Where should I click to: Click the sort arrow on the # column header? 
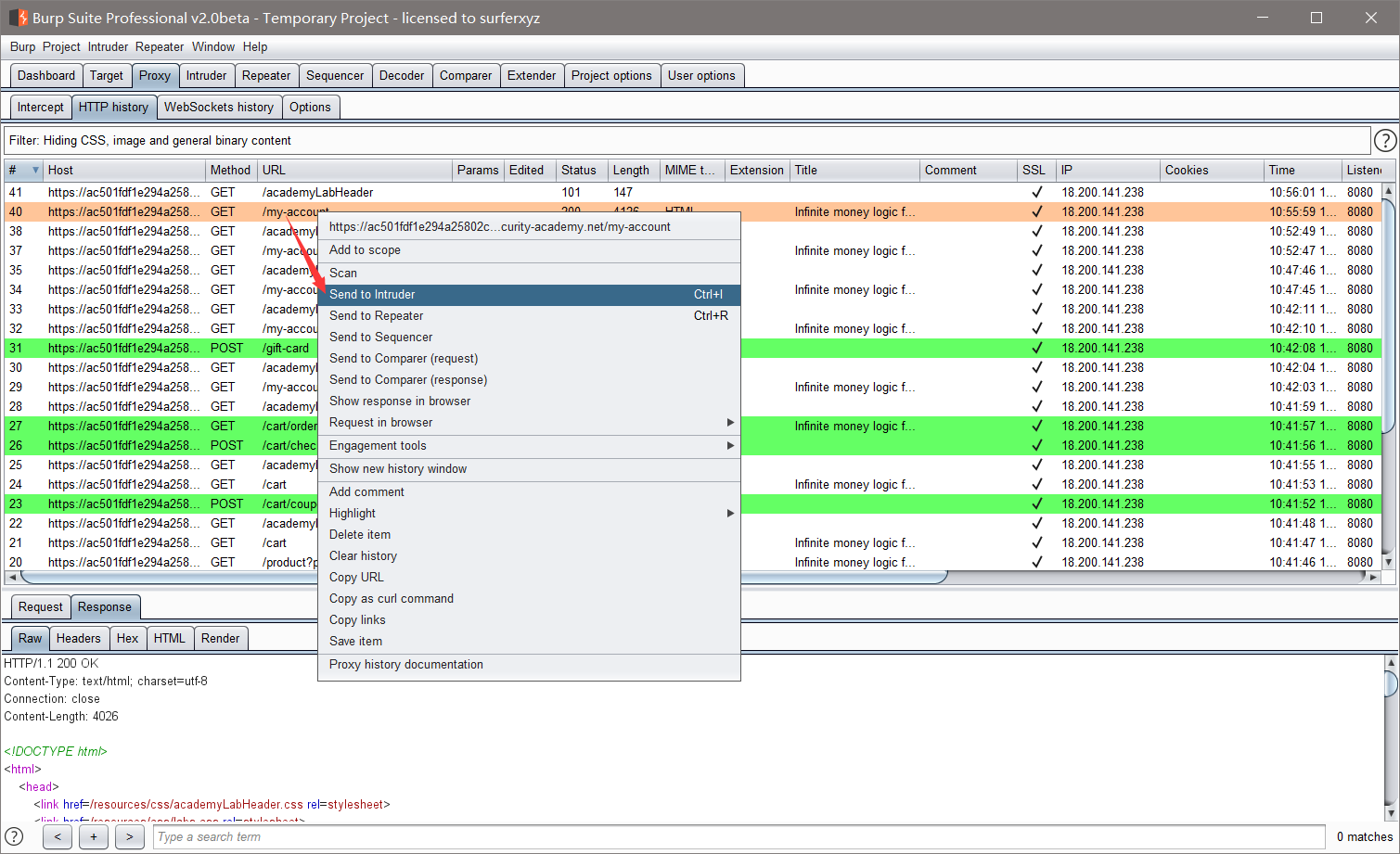point(33,170)
